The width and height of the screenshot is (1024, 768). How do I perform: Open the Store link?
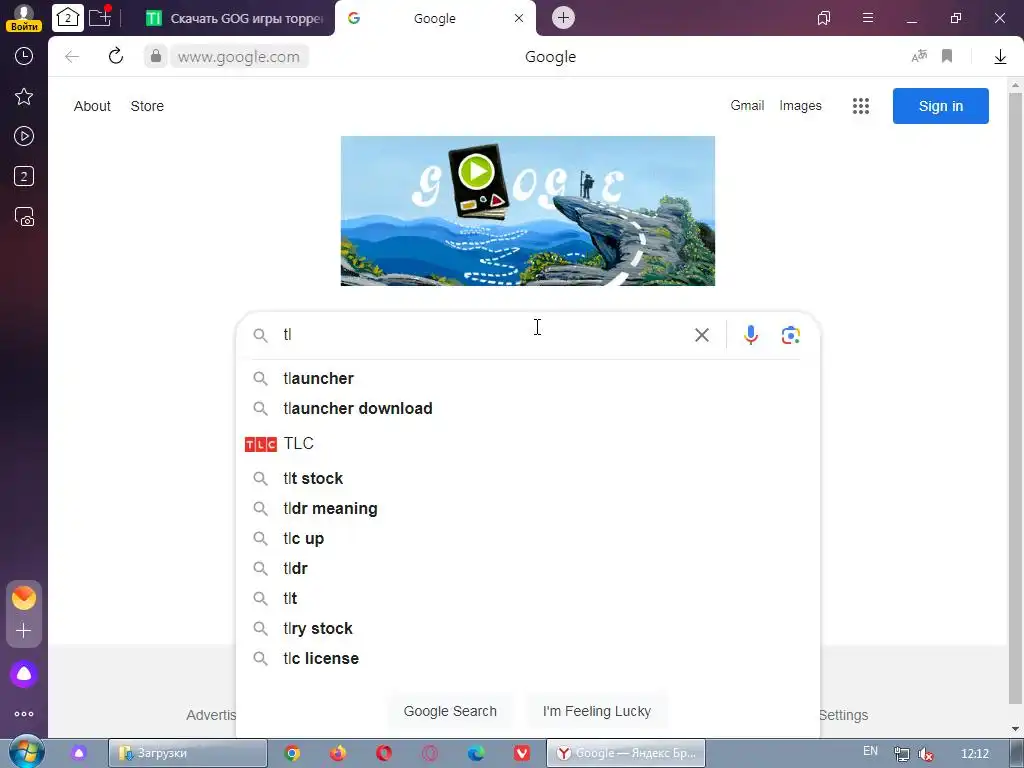tap(147, 106)
